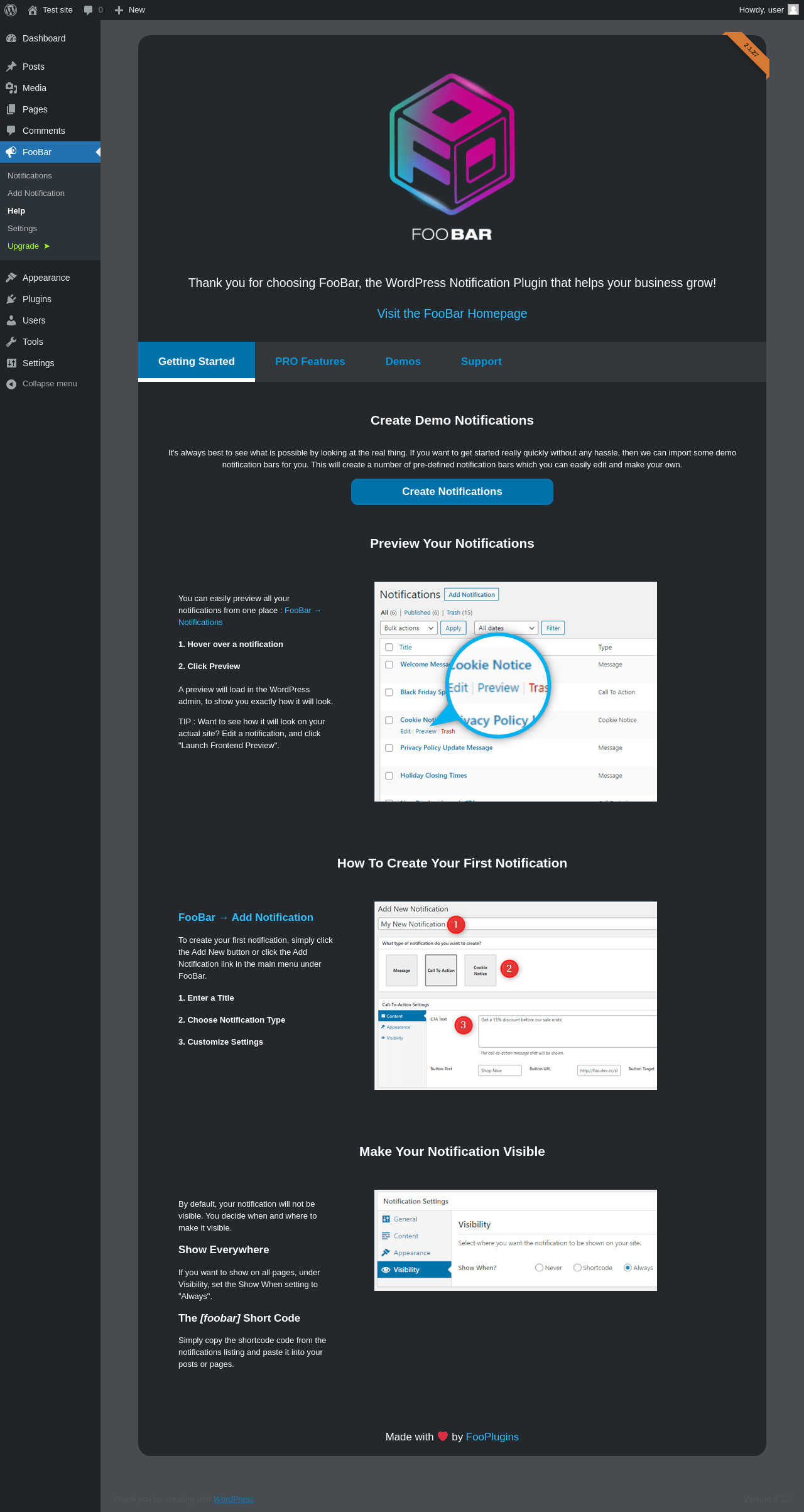Click the Tools wrench icon
The height and width of the screenshot is (1512, 804).
(x=11, y=342)
